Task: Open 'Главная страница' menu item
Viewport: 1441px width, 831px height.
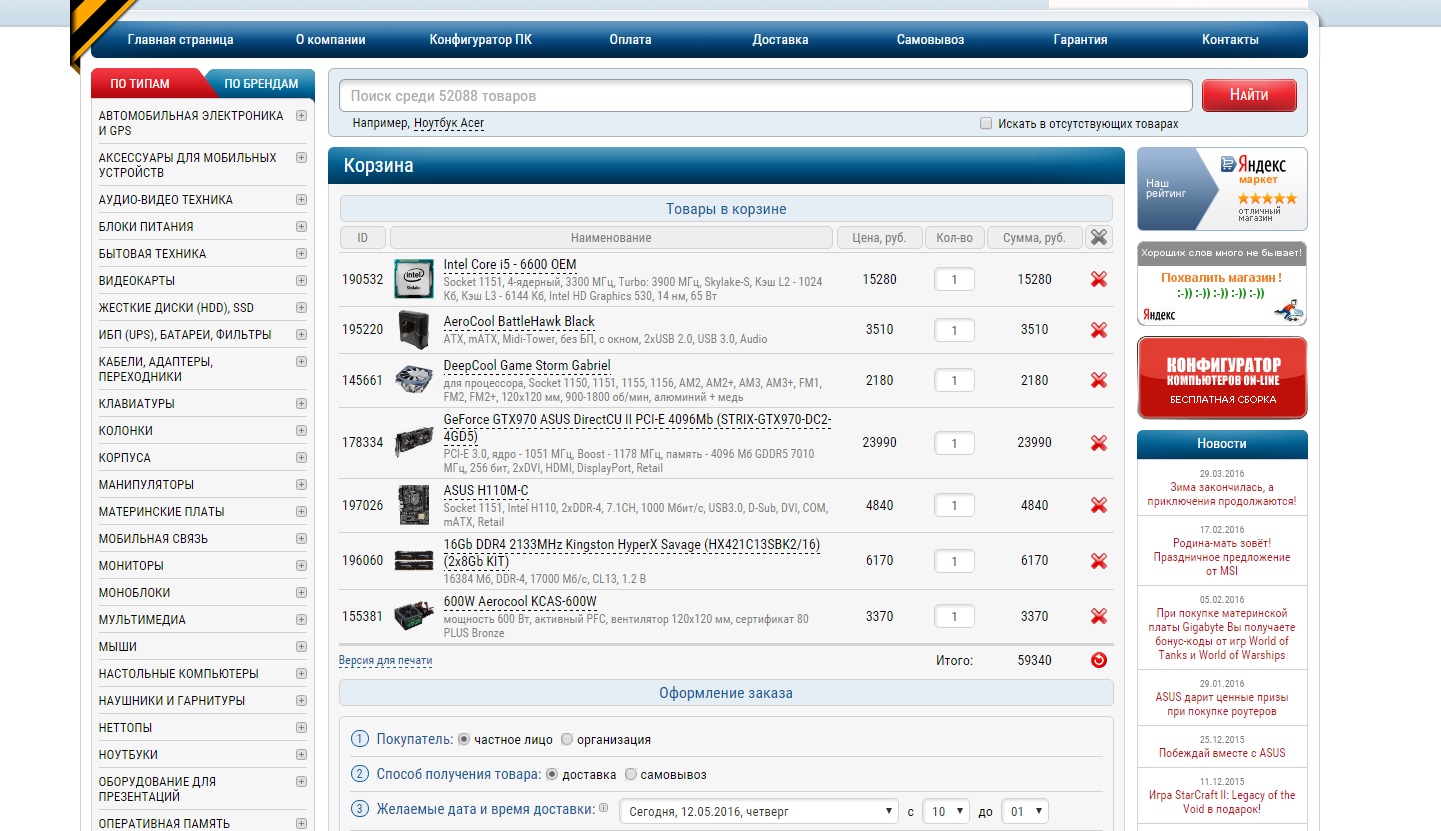Action: point(180,40)
